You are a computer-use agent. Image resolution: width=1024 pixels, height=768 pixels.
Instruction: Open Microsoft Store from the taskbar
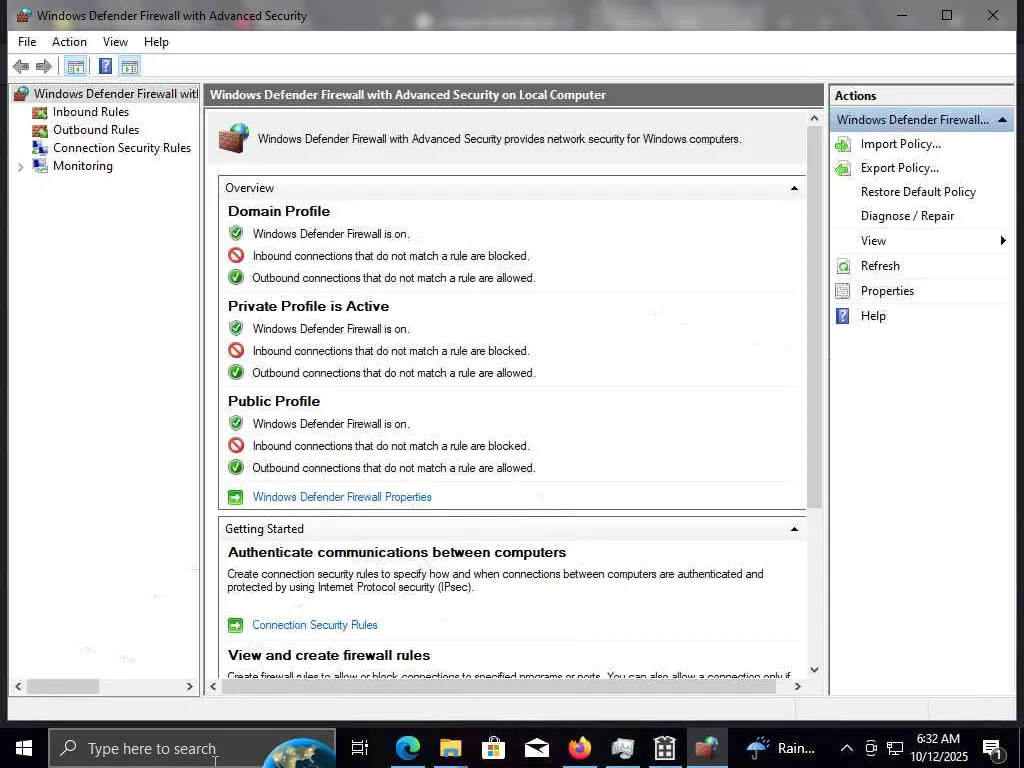pos(493,748)
